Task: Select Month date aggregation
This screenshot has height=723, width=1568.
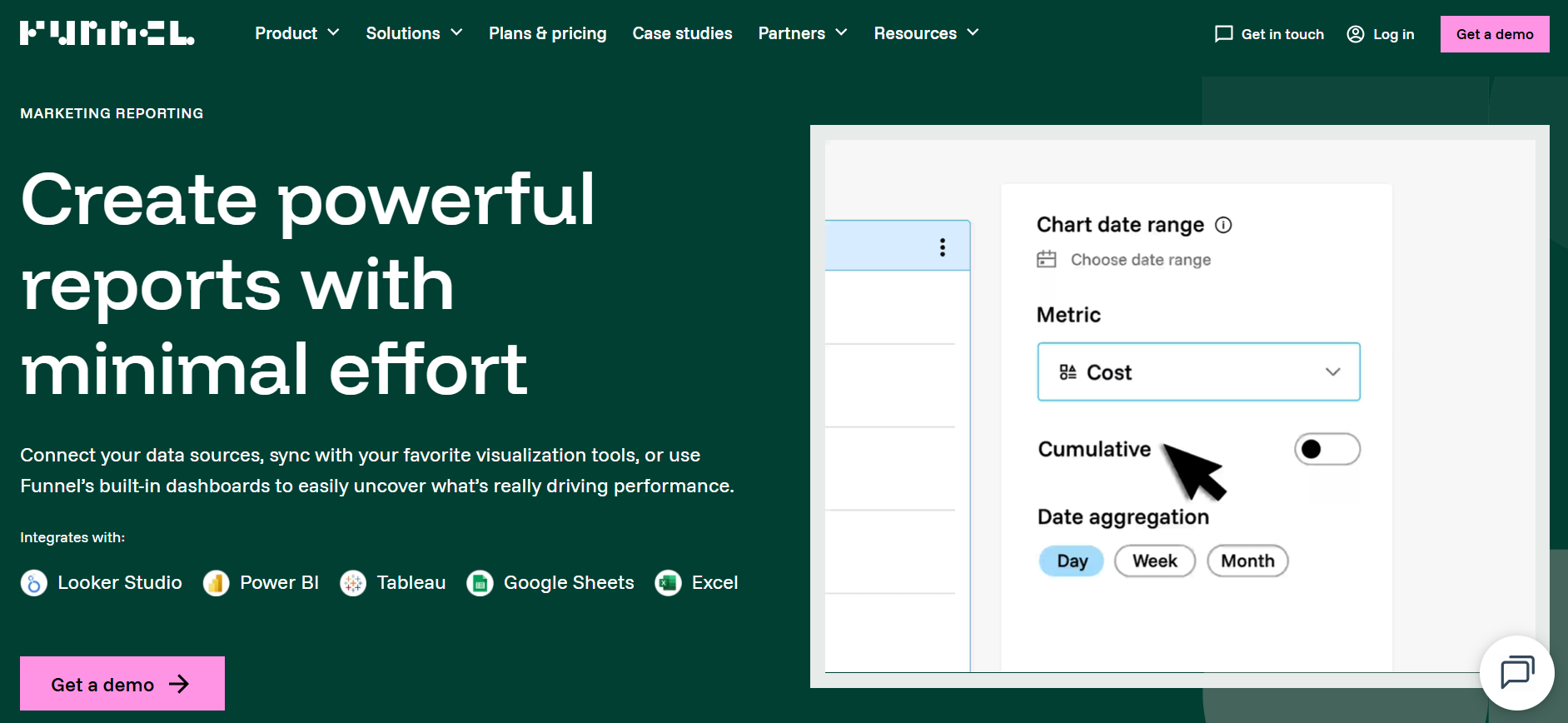Action: pyautogui.click(x=1247, y=561)
